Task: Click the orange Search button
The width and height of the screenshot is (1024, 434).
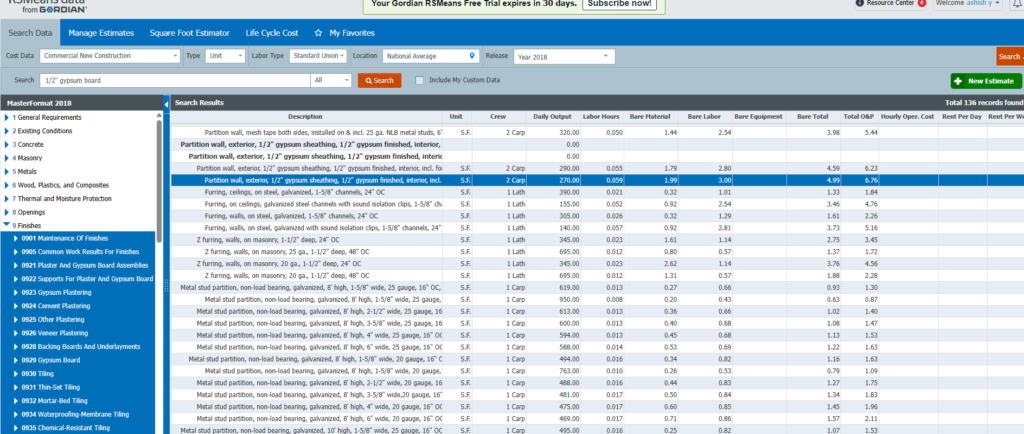Action: [379, 80]
